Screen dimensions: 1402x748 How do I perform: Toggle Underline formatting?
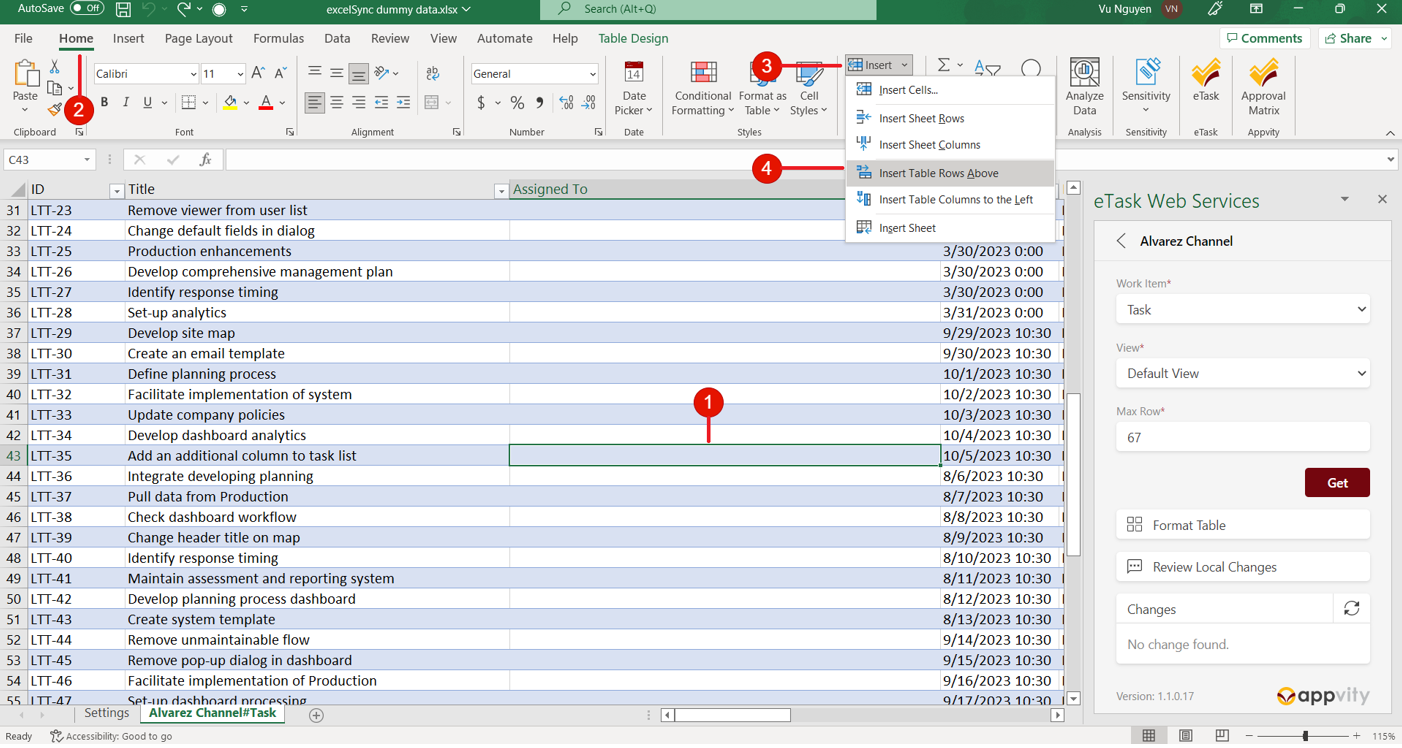point(148,103)
